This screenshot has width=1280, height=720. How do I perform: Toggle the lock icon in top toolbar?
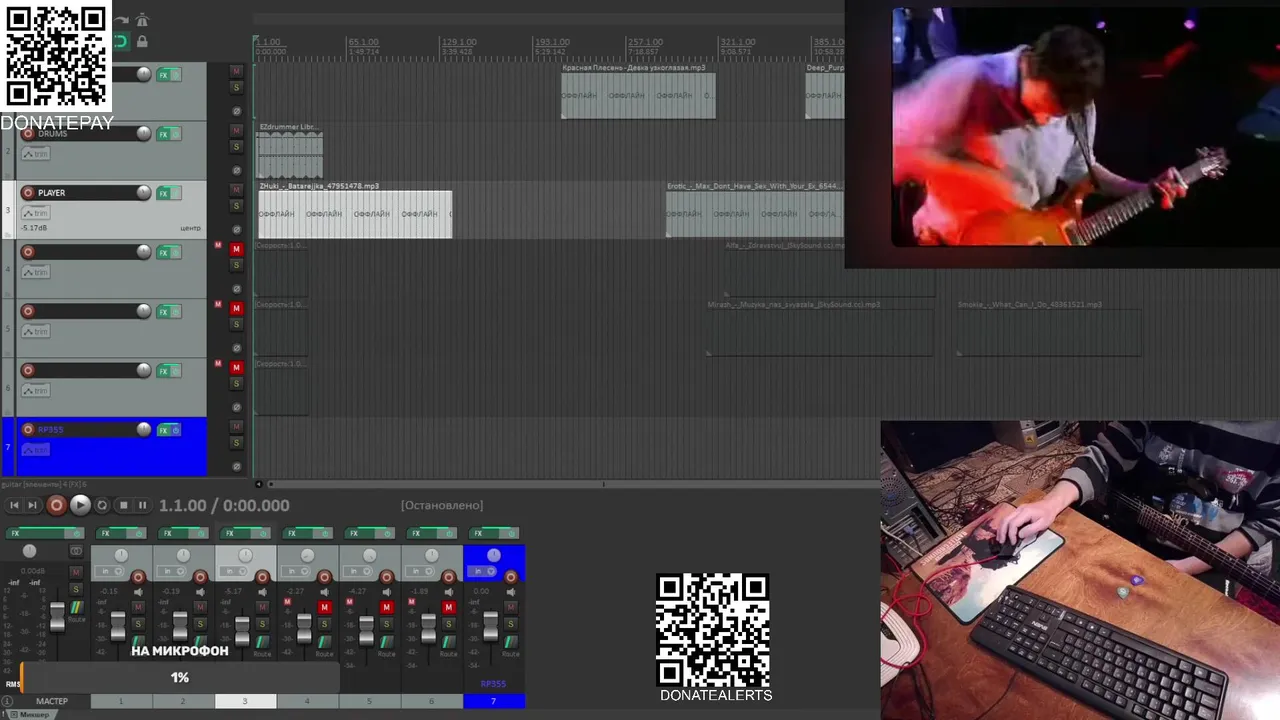(x=142, y=42)
